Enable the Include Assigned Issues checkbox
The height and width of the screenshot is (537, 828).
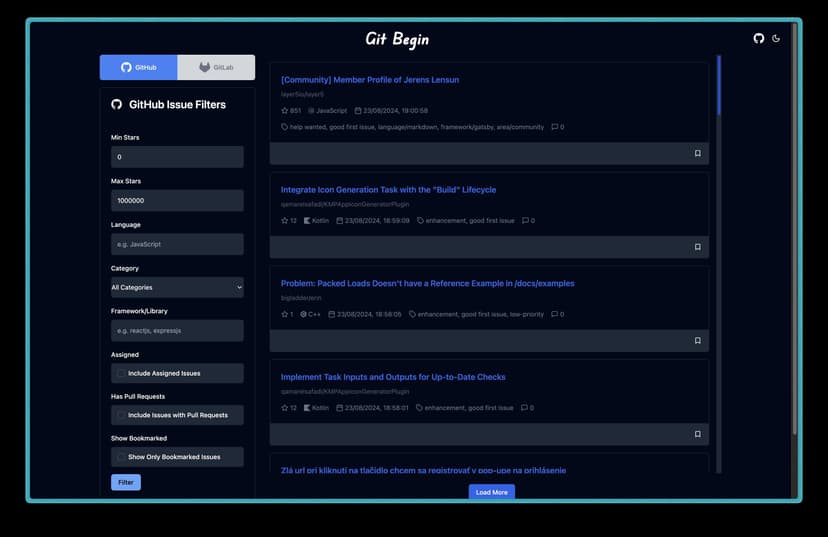[121, 373]
